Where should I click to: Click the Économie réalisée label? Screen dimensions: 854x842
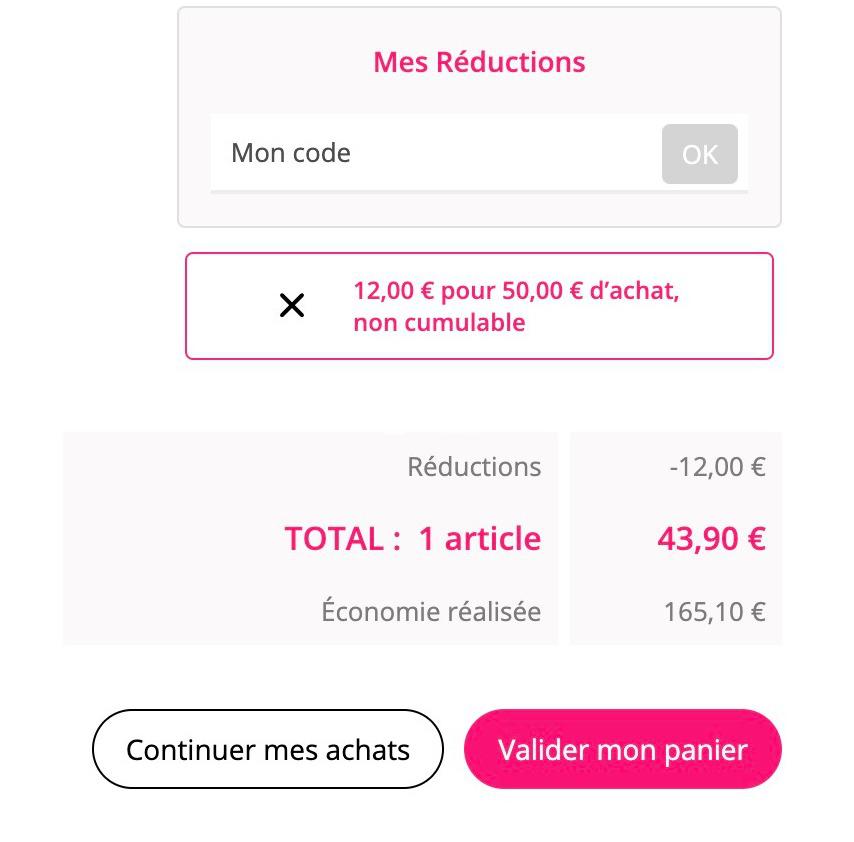coord(431,611)
